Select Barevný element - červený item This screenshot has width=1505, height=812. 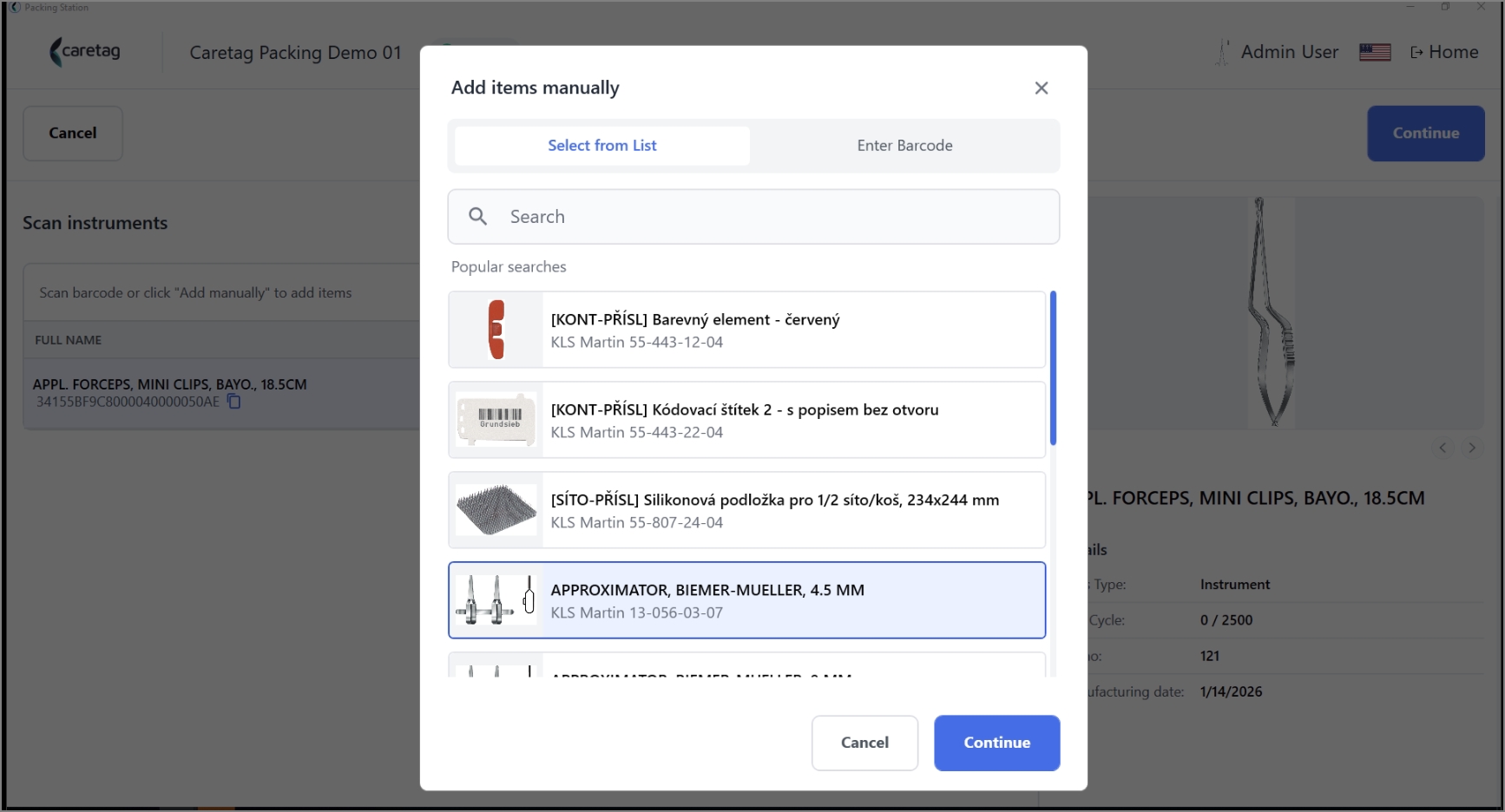[x=746, y=330]
